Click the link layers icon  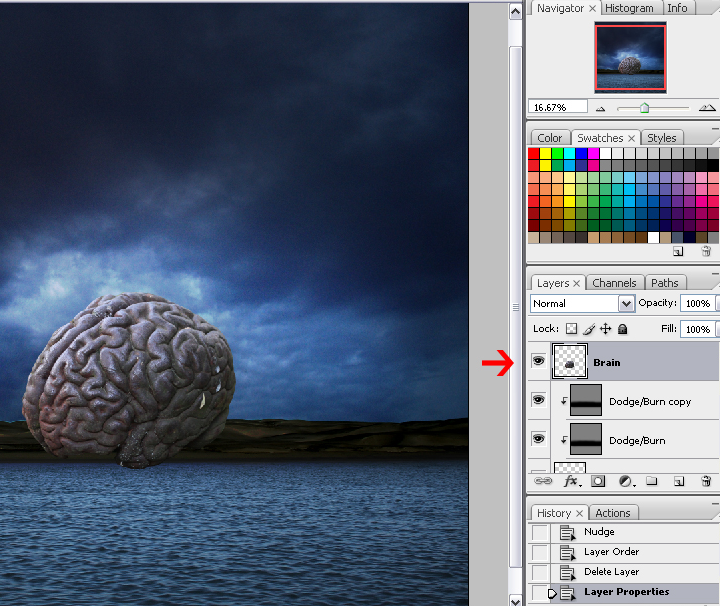coord(544,481)
